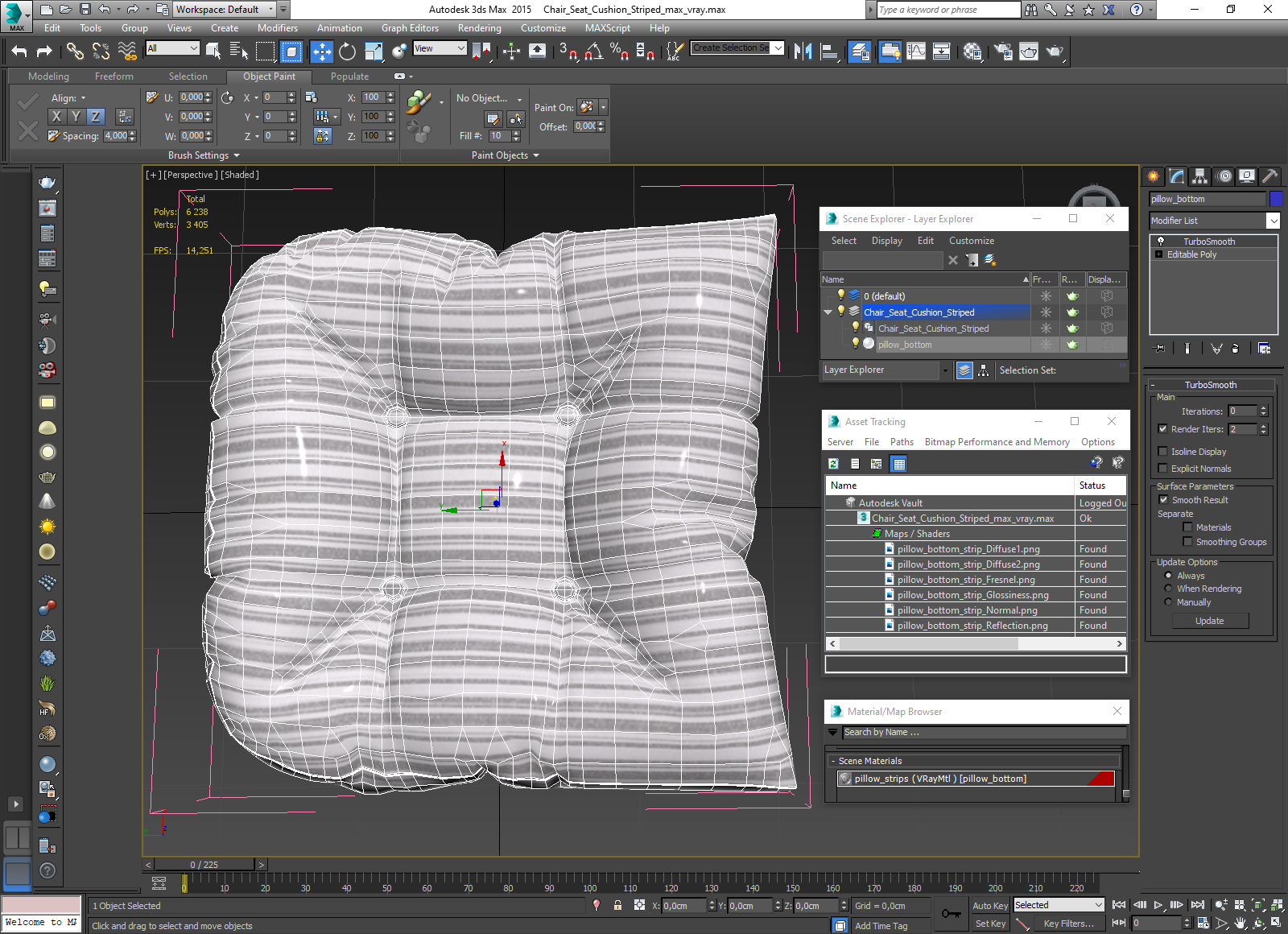The image size is (1288, 934).
Task: Open the Modifiers menu
Action: pyautogui.click(x=278, y=28)
